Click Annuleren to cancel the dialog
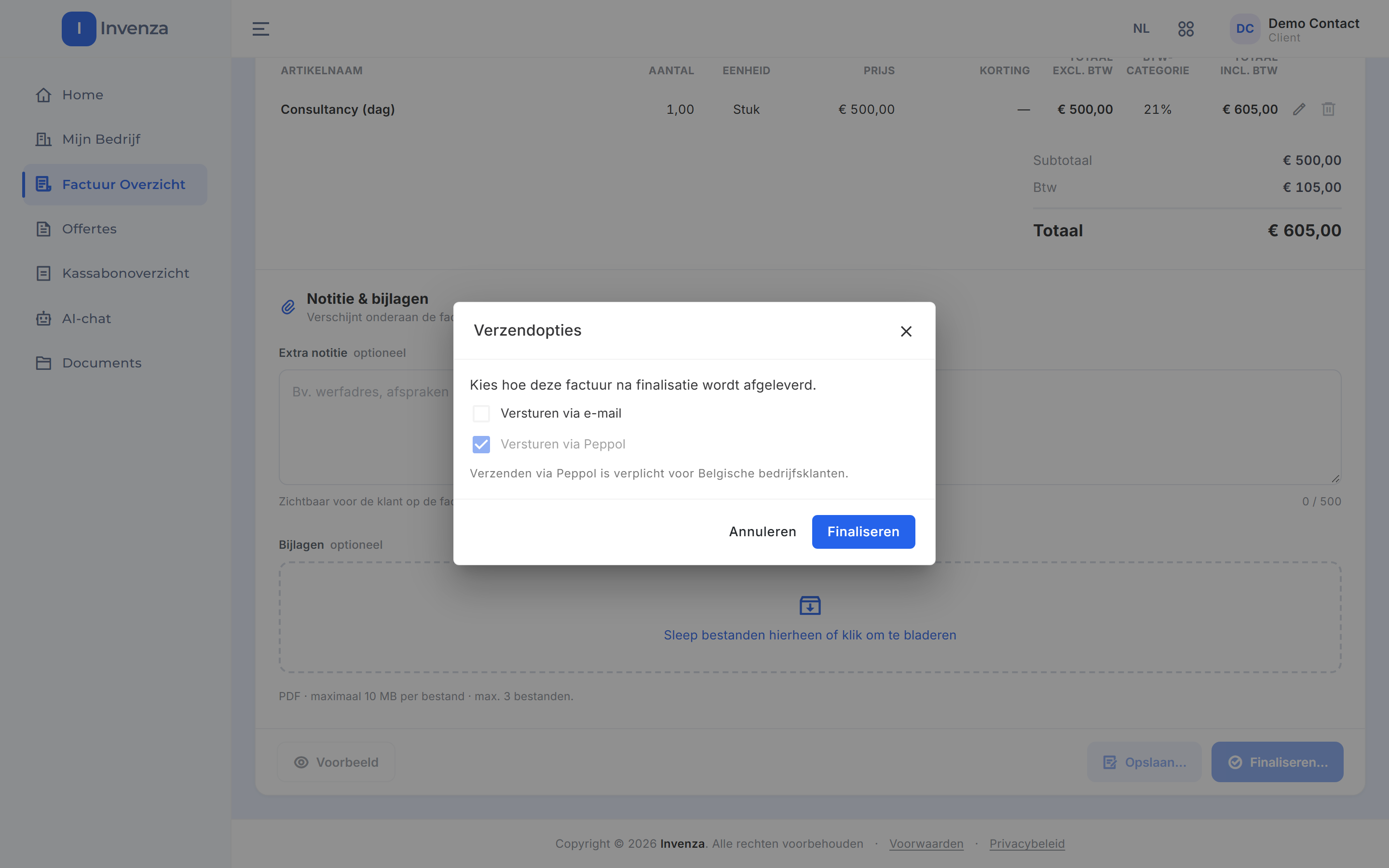1389x868 pixels. point(762,531)
